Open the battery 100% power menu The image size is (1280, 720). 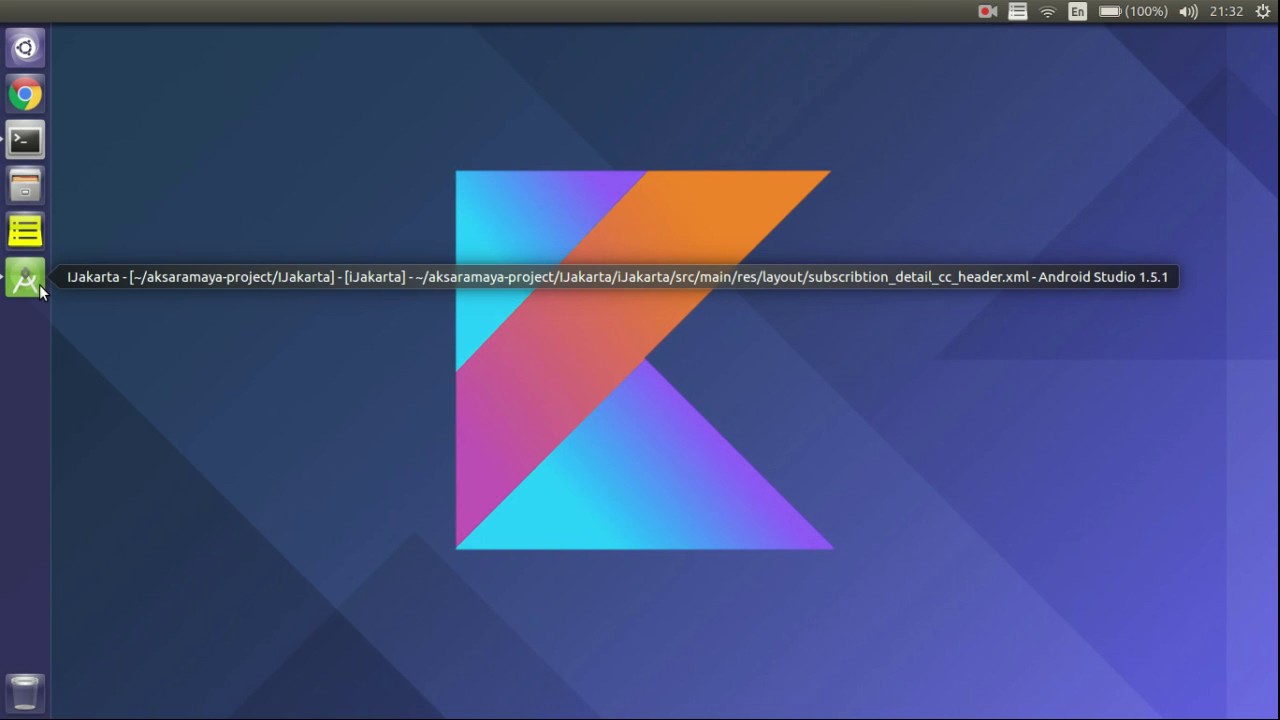(1133, 12)
